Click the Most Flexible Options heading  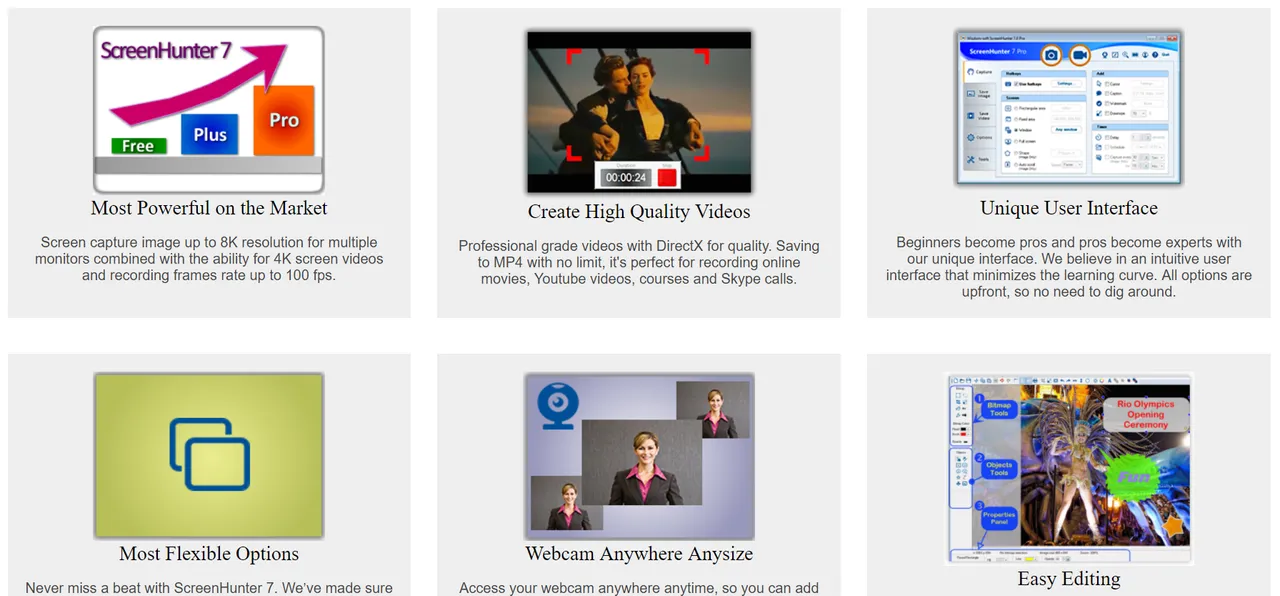(x=209, y=554)
